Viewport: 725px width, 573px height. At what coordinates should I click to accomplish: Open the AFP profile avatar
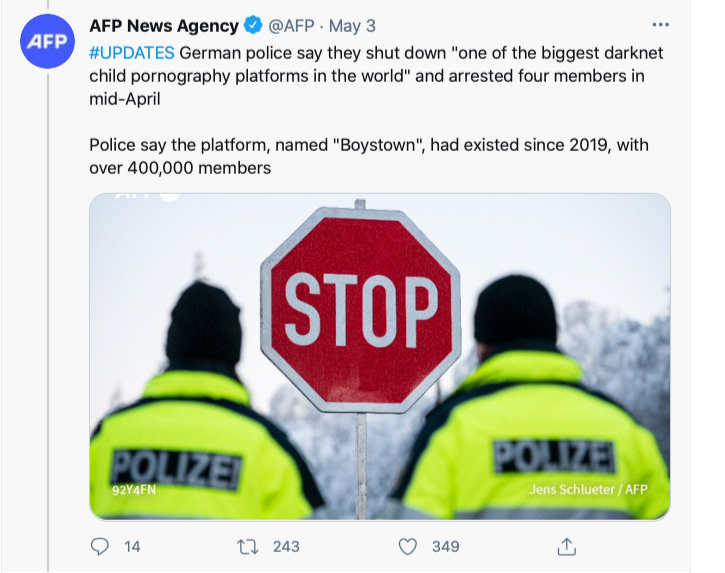[x=46, y=42]
